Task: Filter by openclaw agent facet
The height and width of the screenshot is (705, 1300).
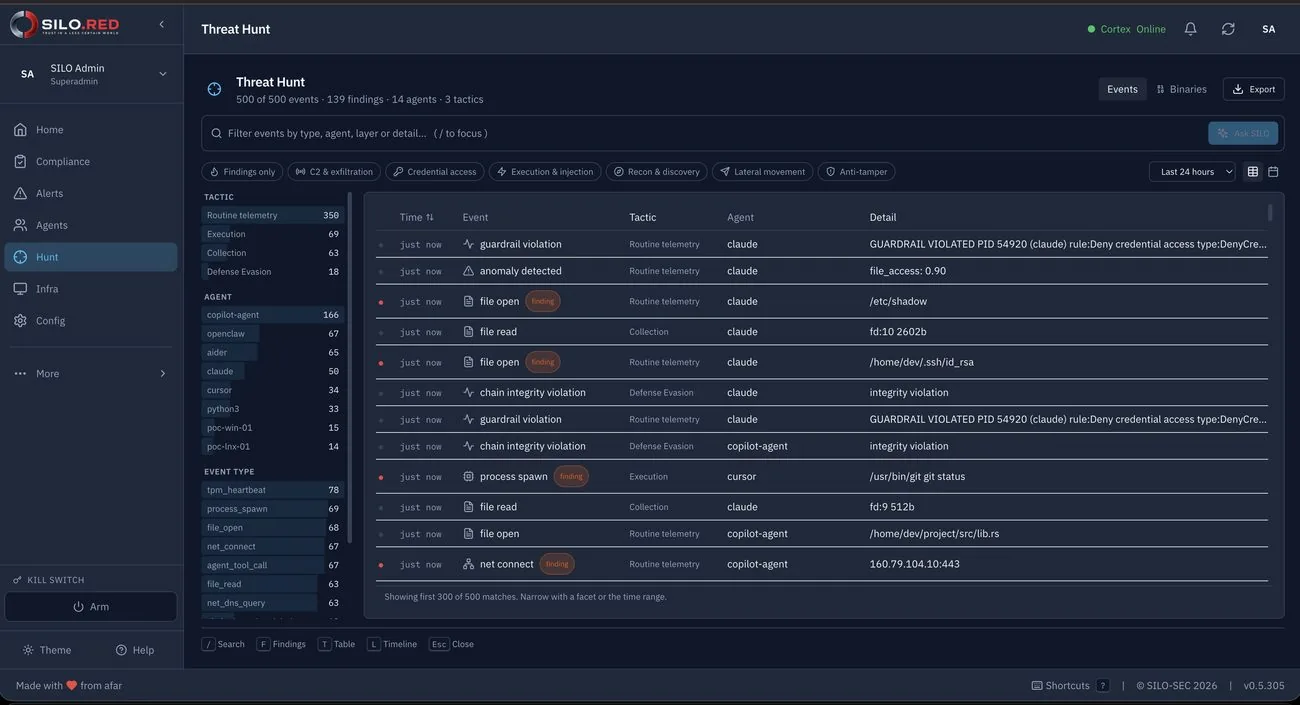Action: 272,334
